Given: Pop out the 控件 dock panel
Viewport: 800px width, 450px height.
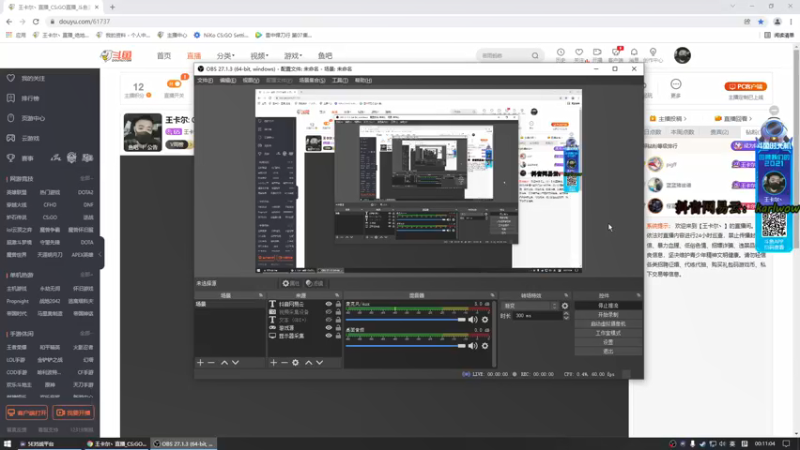Looking at the screenshot, I should tap(638, 295).
